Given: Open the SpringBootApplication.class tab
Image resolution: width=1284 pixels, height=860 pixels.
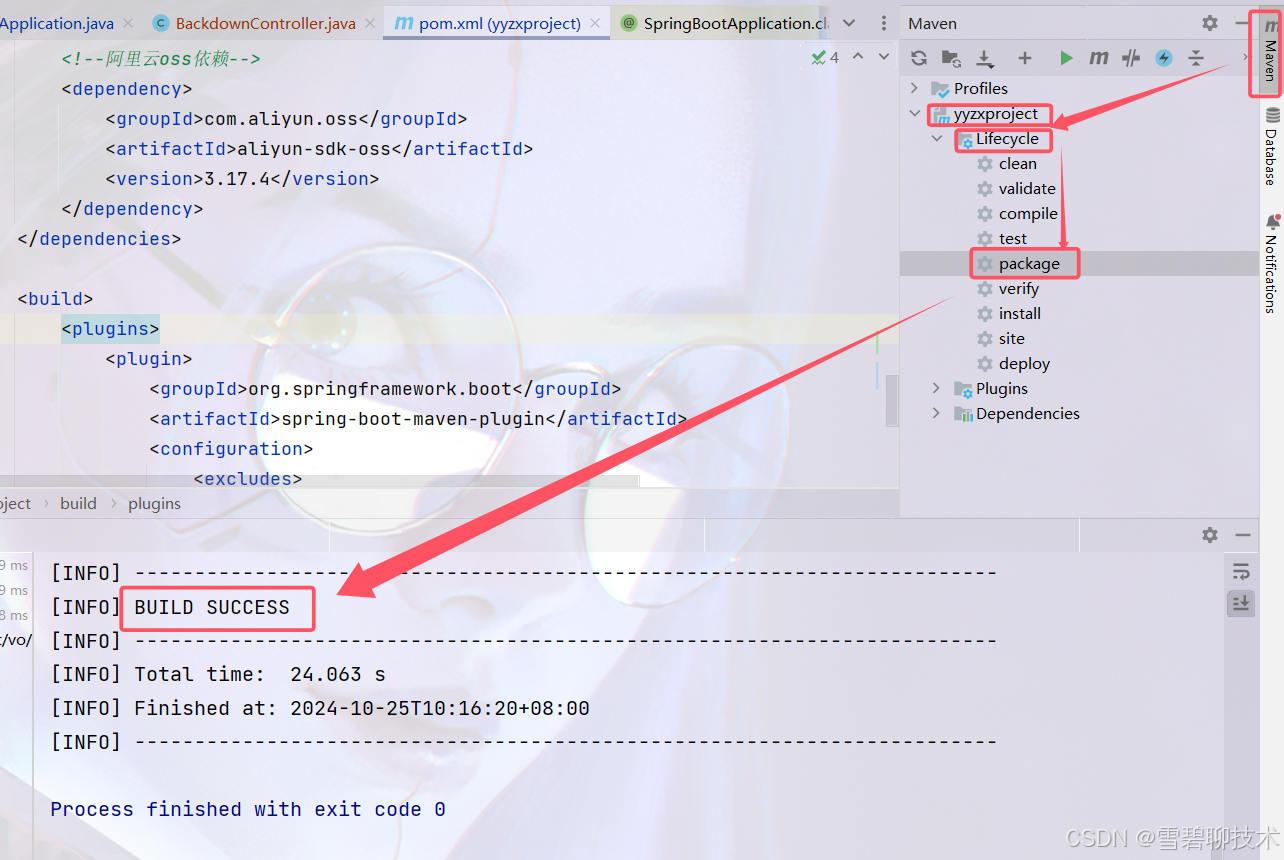Looking at the screenshot, I should [x=730, y=22].
